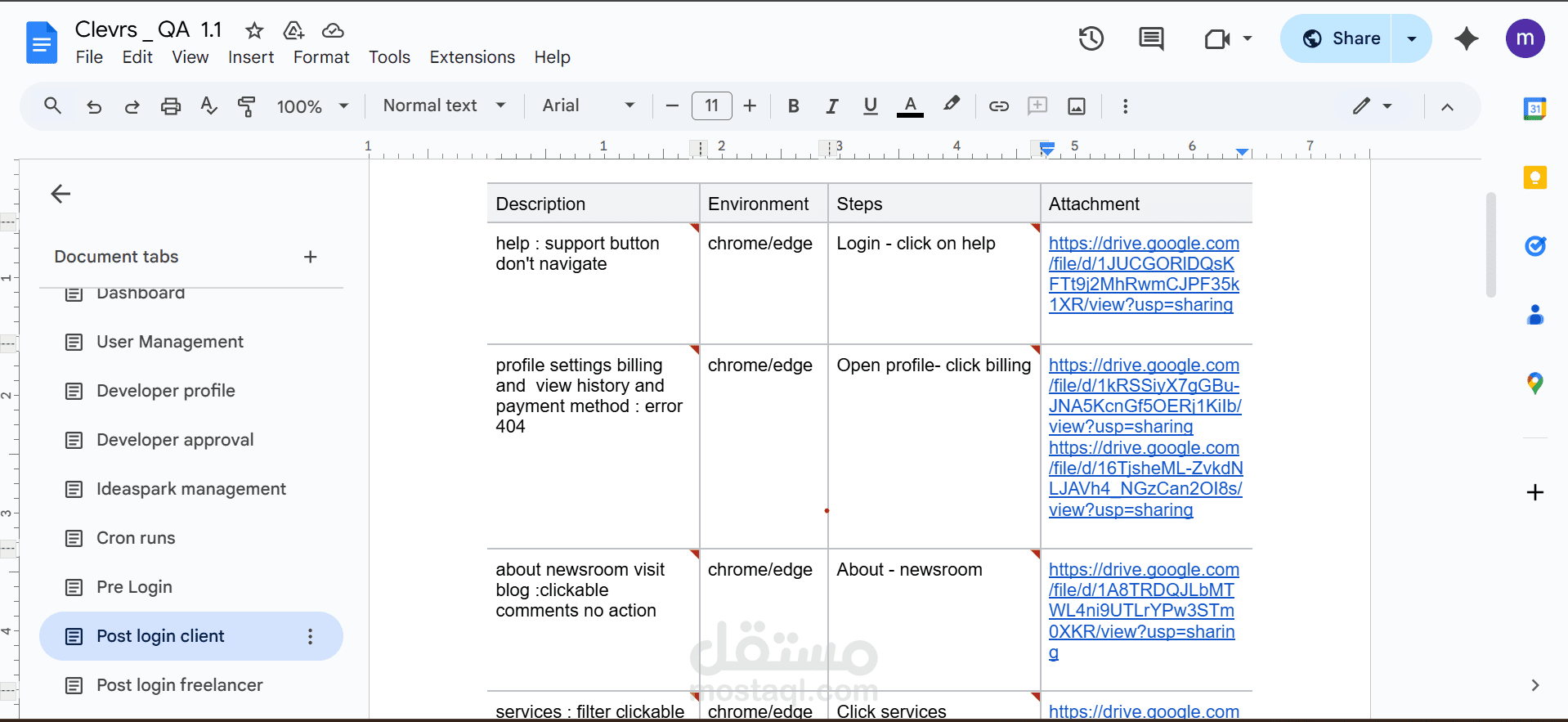
Task: Open Google Calendar side panel
Action: click(x=1534, y=108)
